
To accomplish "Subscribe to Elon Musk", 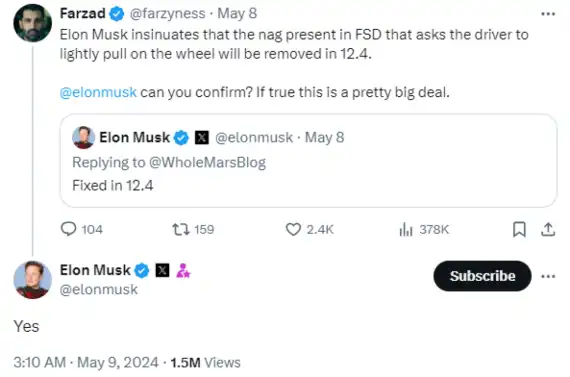I will tap(482, 276).
